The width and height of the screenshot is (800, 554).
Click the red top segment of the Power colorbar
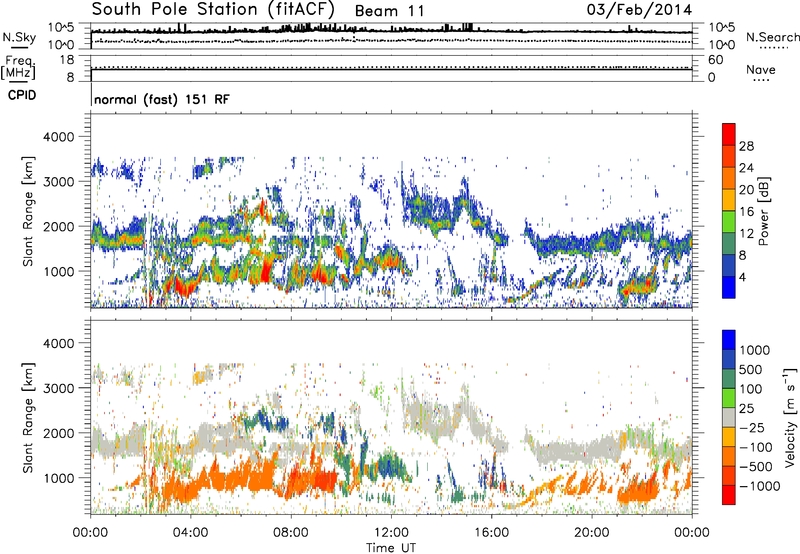[x=729, y=134]
